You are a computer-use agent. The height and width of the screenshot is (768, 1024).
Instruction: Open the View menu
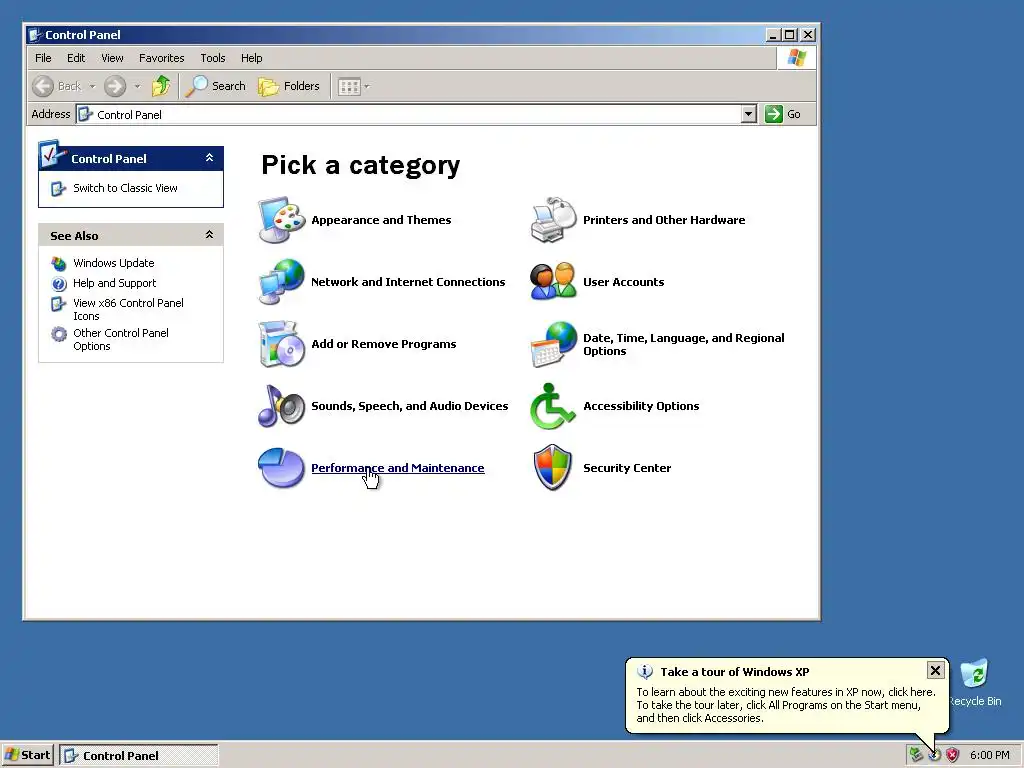pos(112,58)
